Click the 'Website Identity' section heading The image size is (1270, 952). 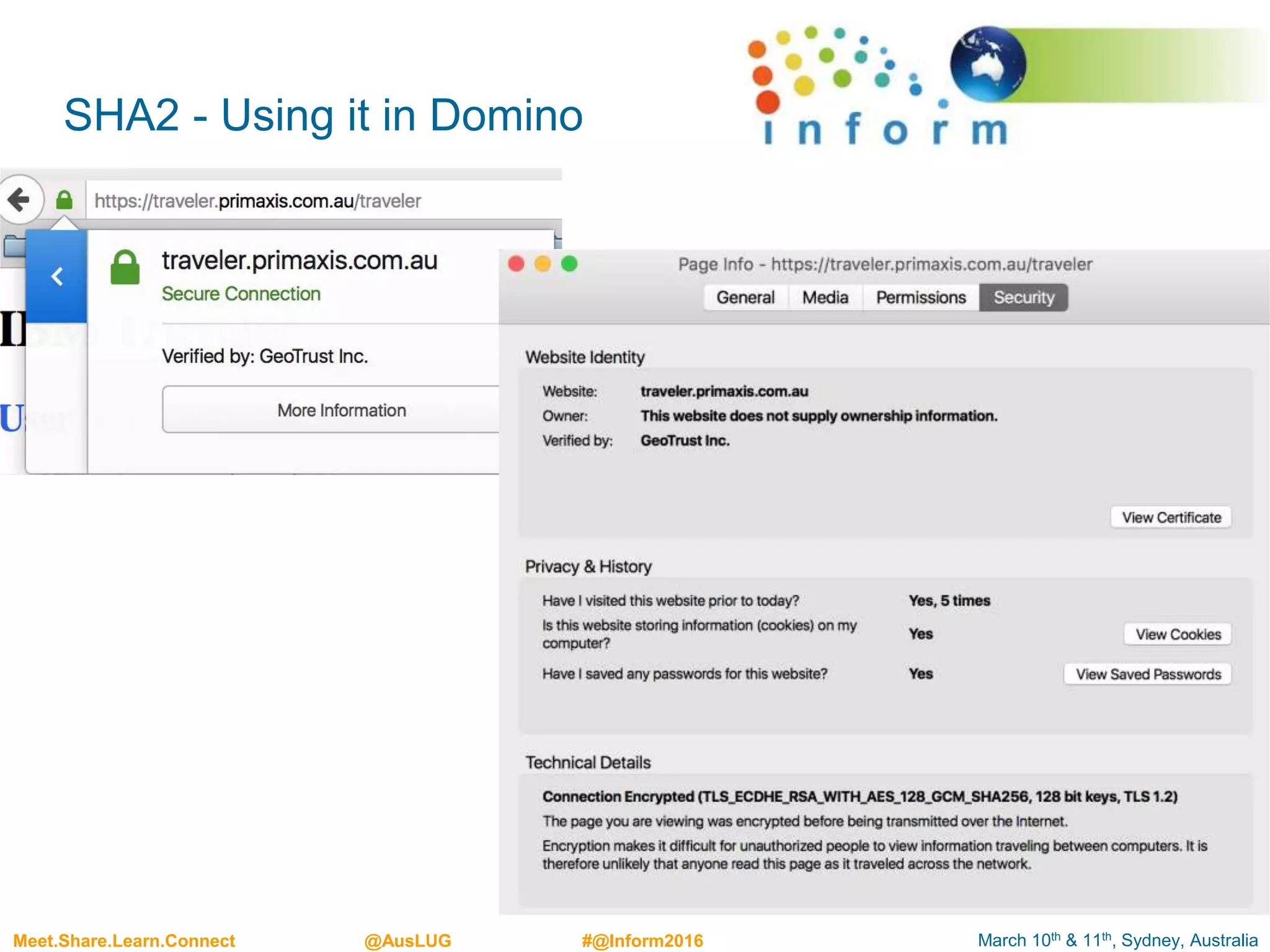click(x=585, y=358)
